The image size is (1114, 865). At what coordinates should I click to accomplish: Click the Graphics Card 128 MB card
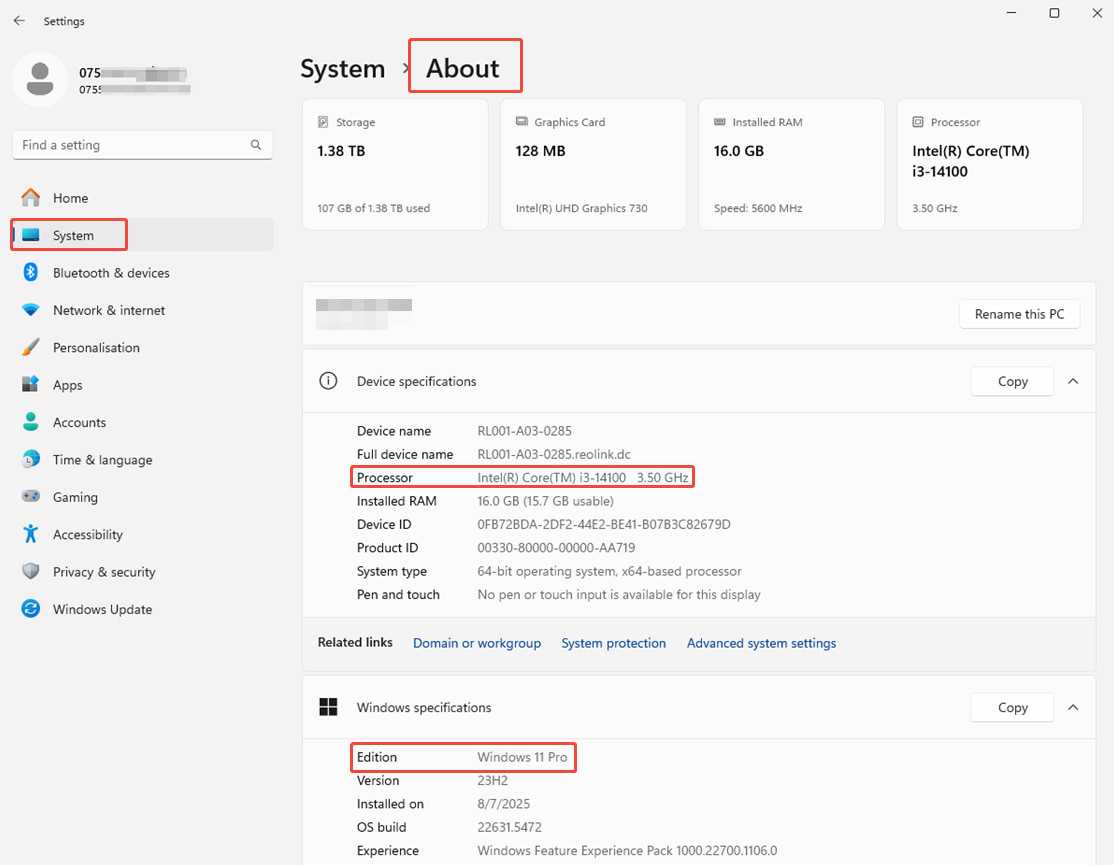(593, 164)
